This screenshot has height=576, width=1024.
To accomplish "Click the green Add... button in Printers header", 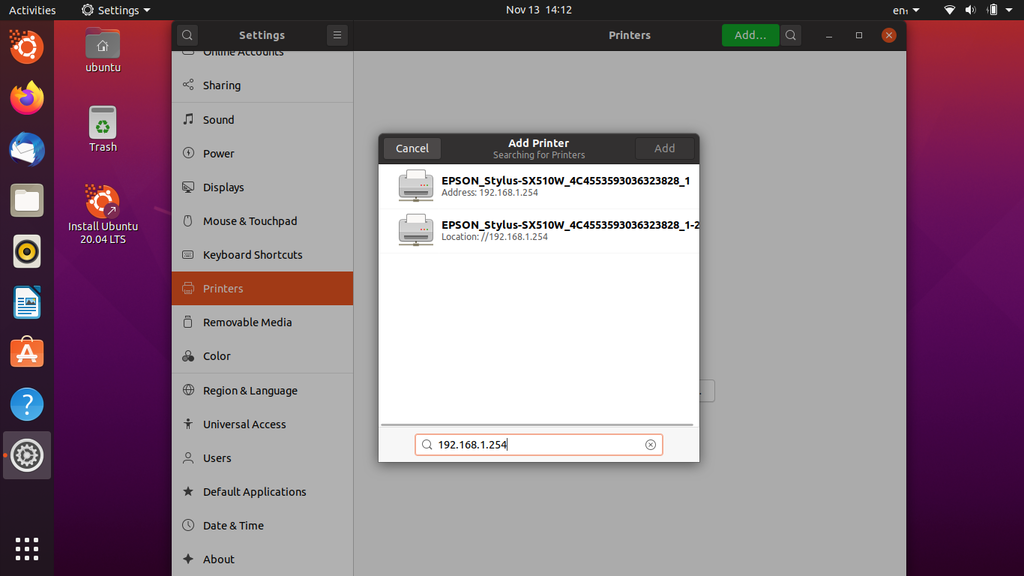I will click(750, 35).
